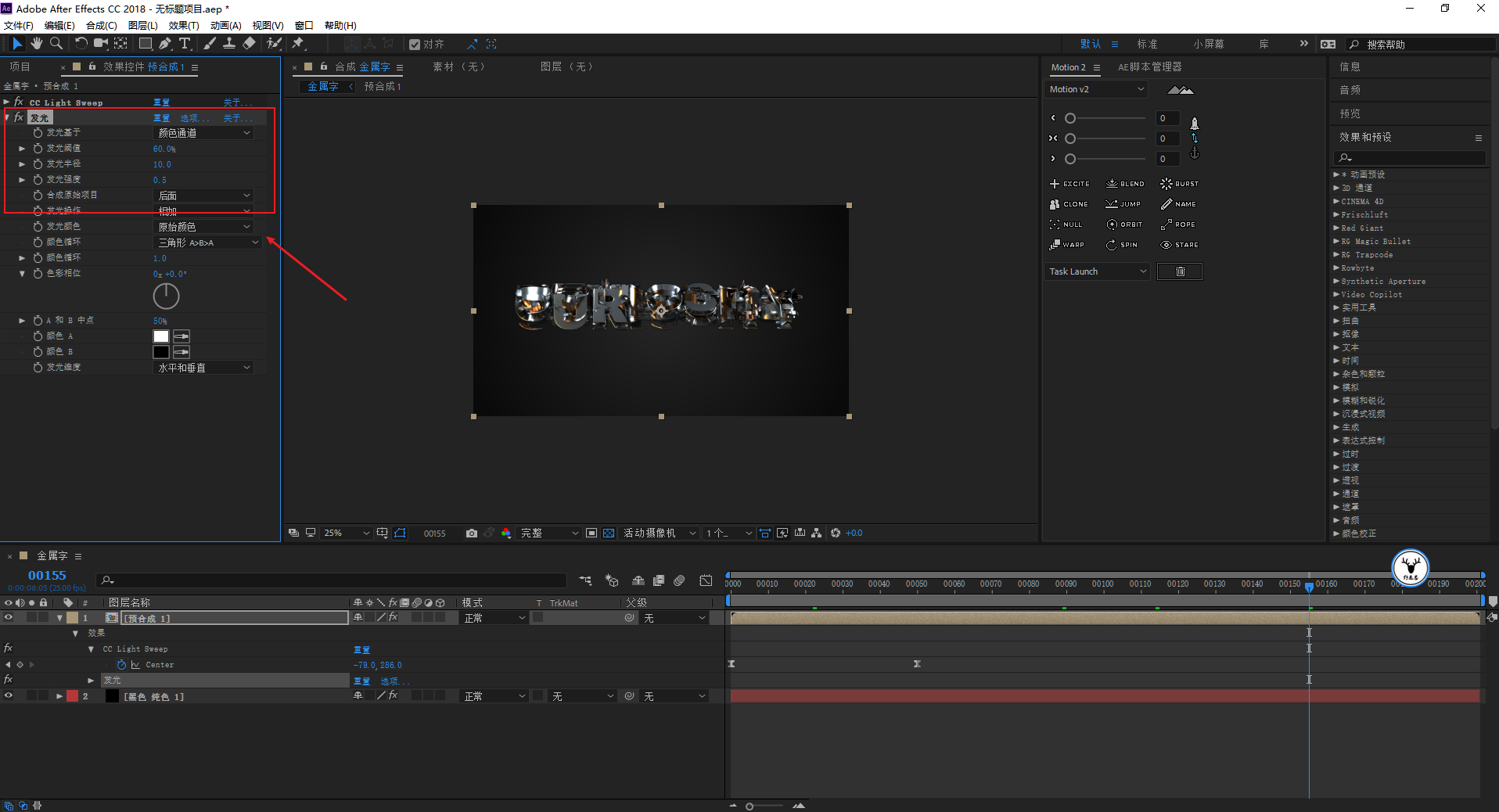Select the Zoom magnifier tool

56,44
